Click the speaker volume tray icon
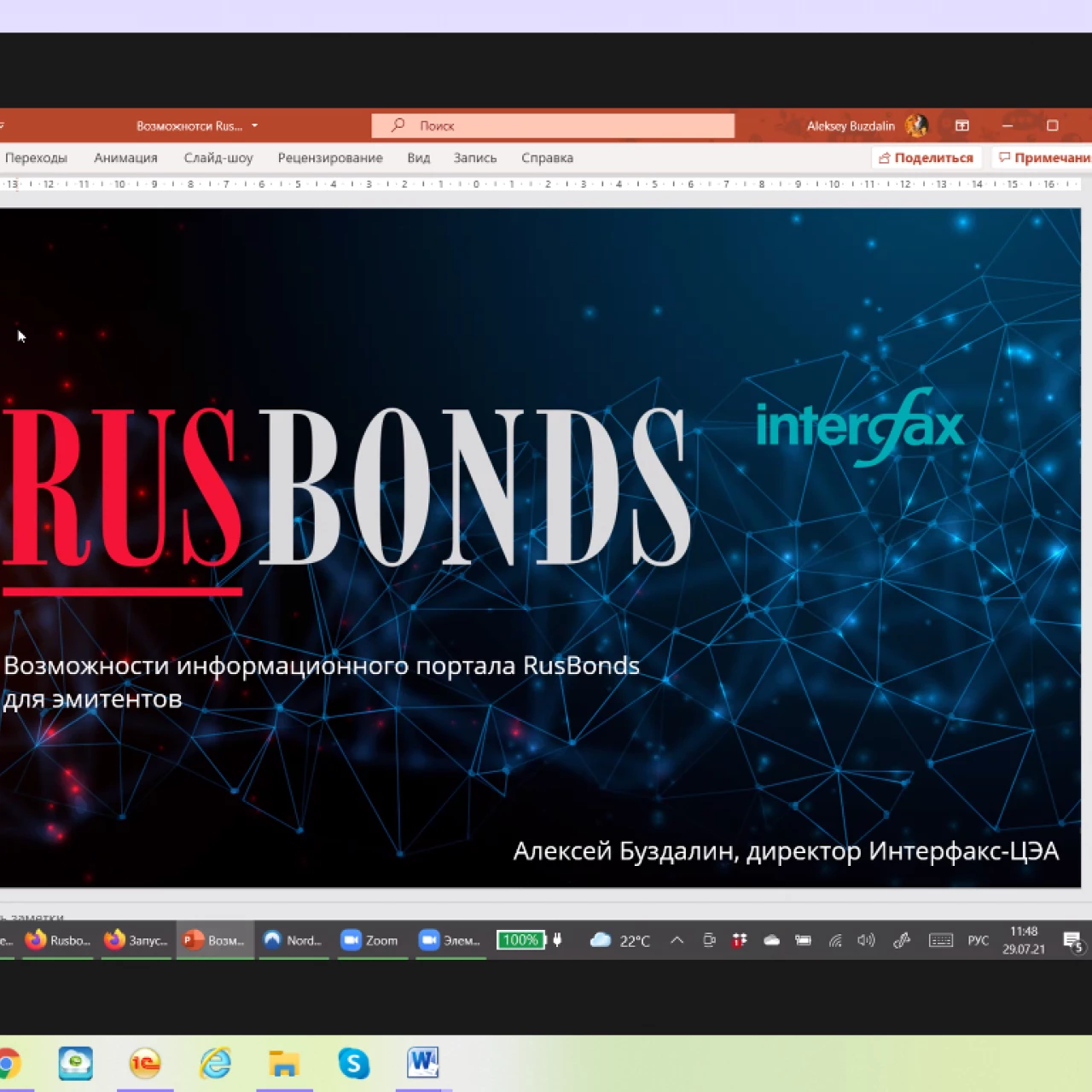The height and width of the screenshot is (1092, 1092). [x=866, y=940]
